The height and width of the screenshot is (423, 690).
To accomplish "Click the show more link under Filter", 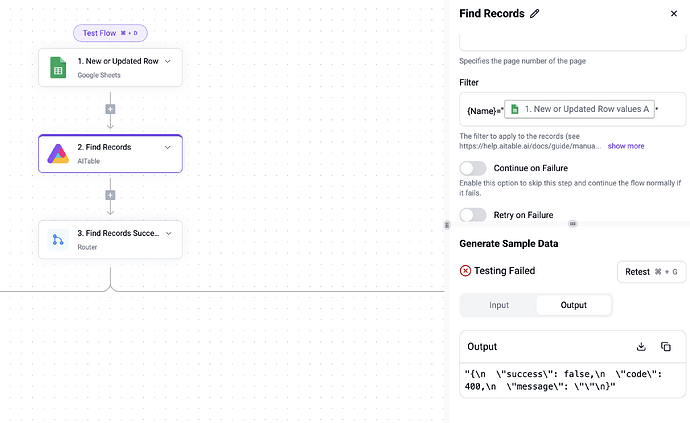I will coord(626,146).
